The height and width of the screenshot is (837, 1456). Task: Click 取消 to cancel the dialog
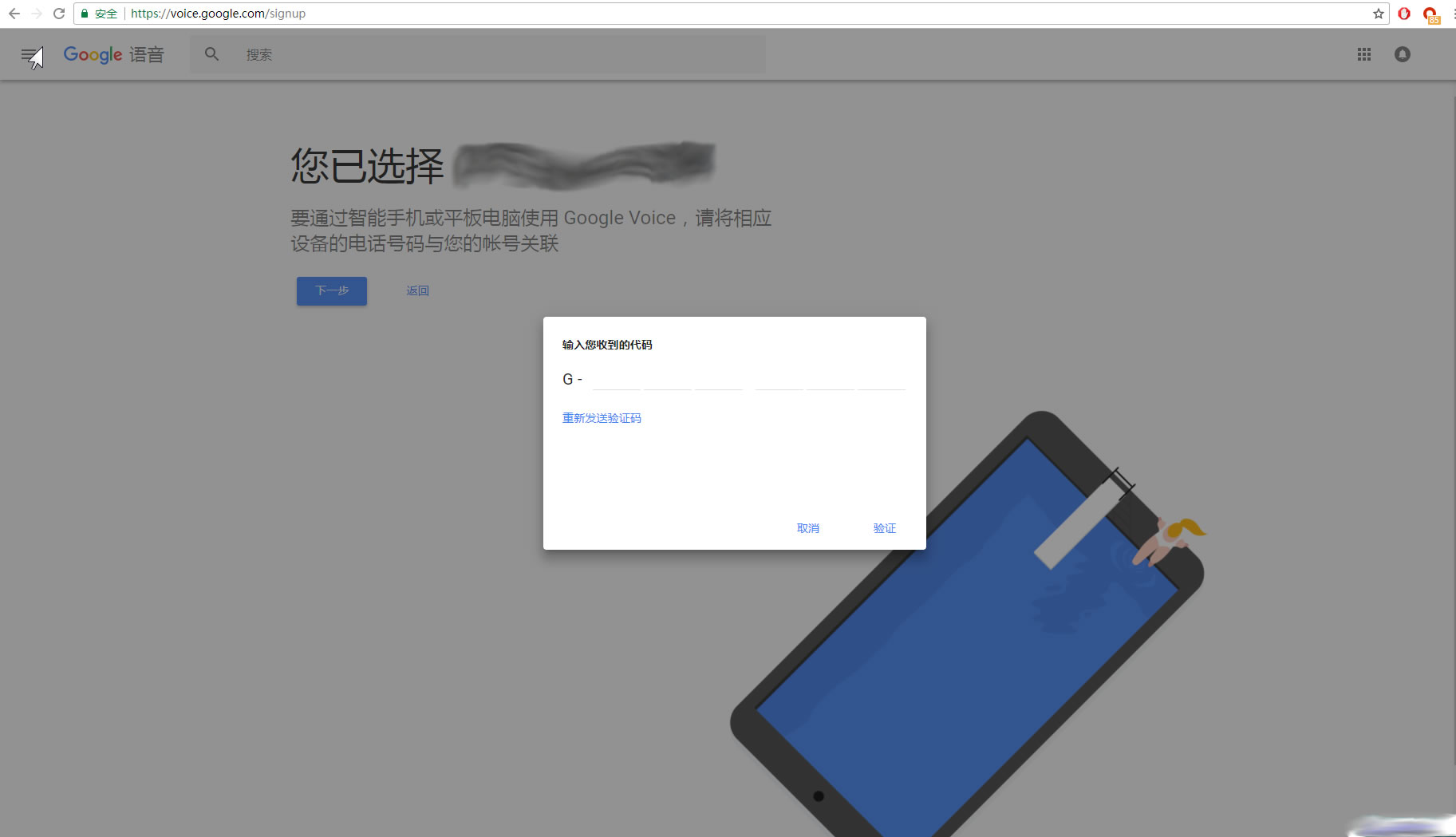(808, 528)
